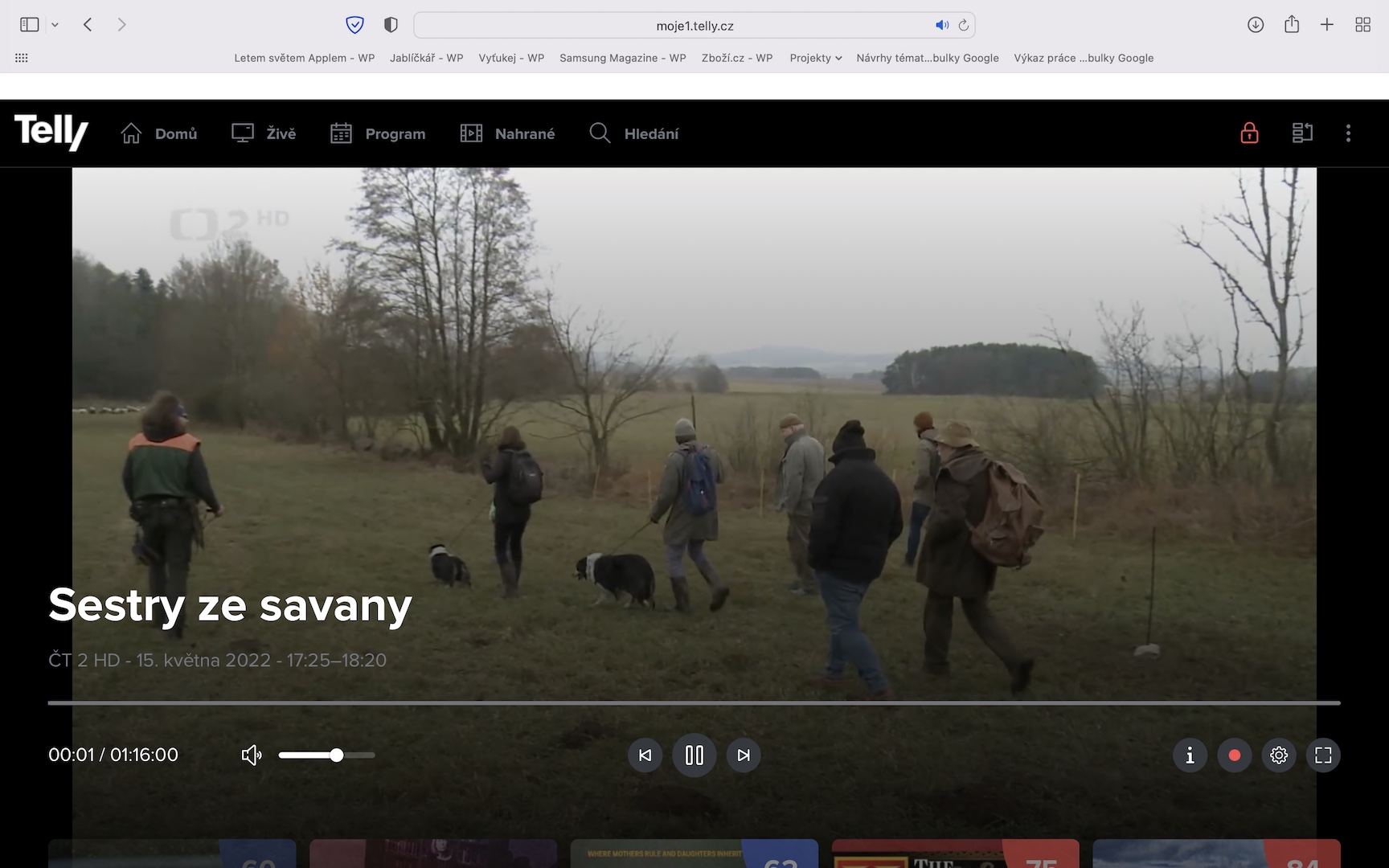Expand the Projekty bookmarks folder
This screenshot has height=868, width=1389.
816,58
